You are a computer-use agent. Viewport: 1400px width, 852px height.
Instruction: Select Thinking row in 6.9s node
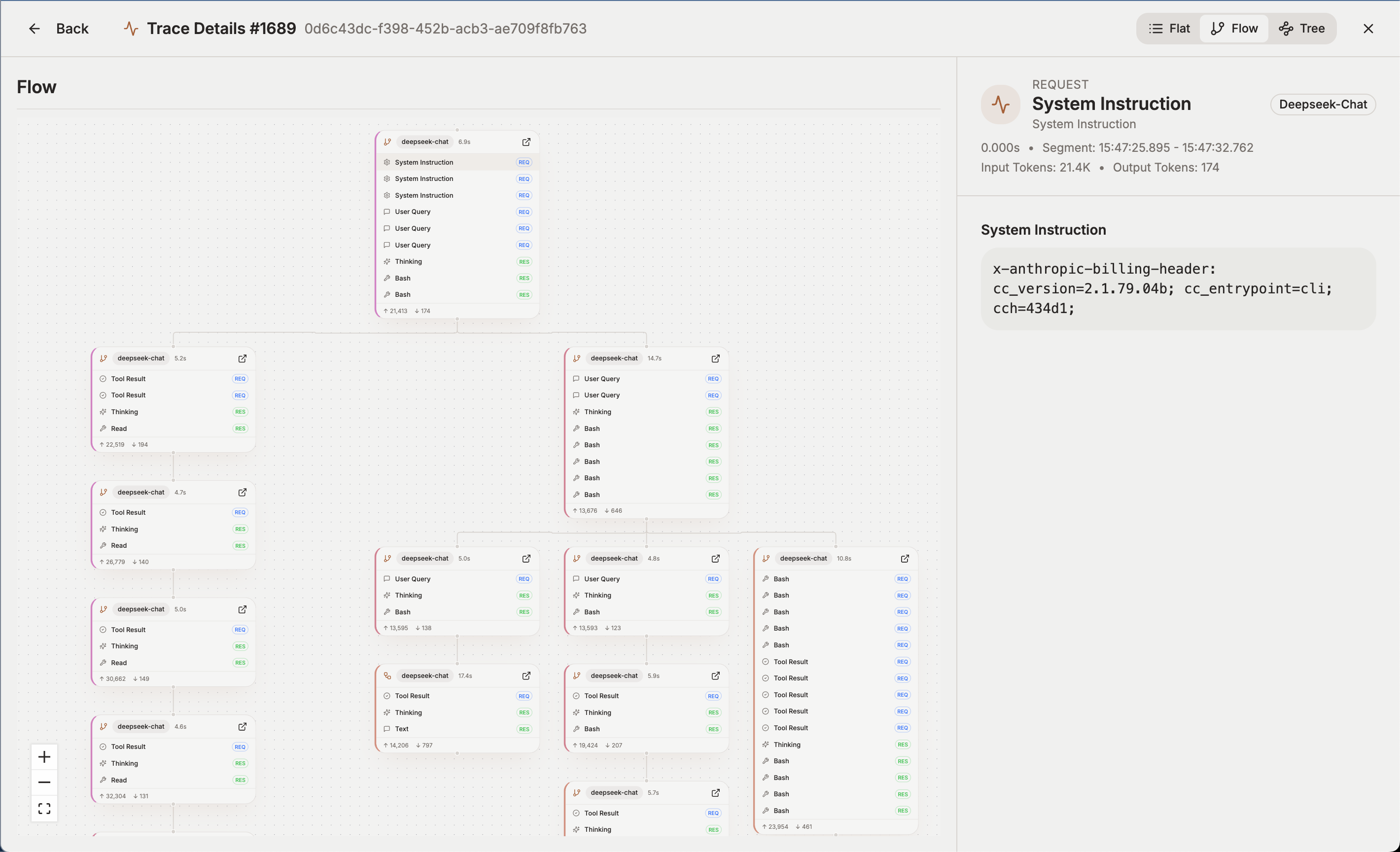[409, 261]
